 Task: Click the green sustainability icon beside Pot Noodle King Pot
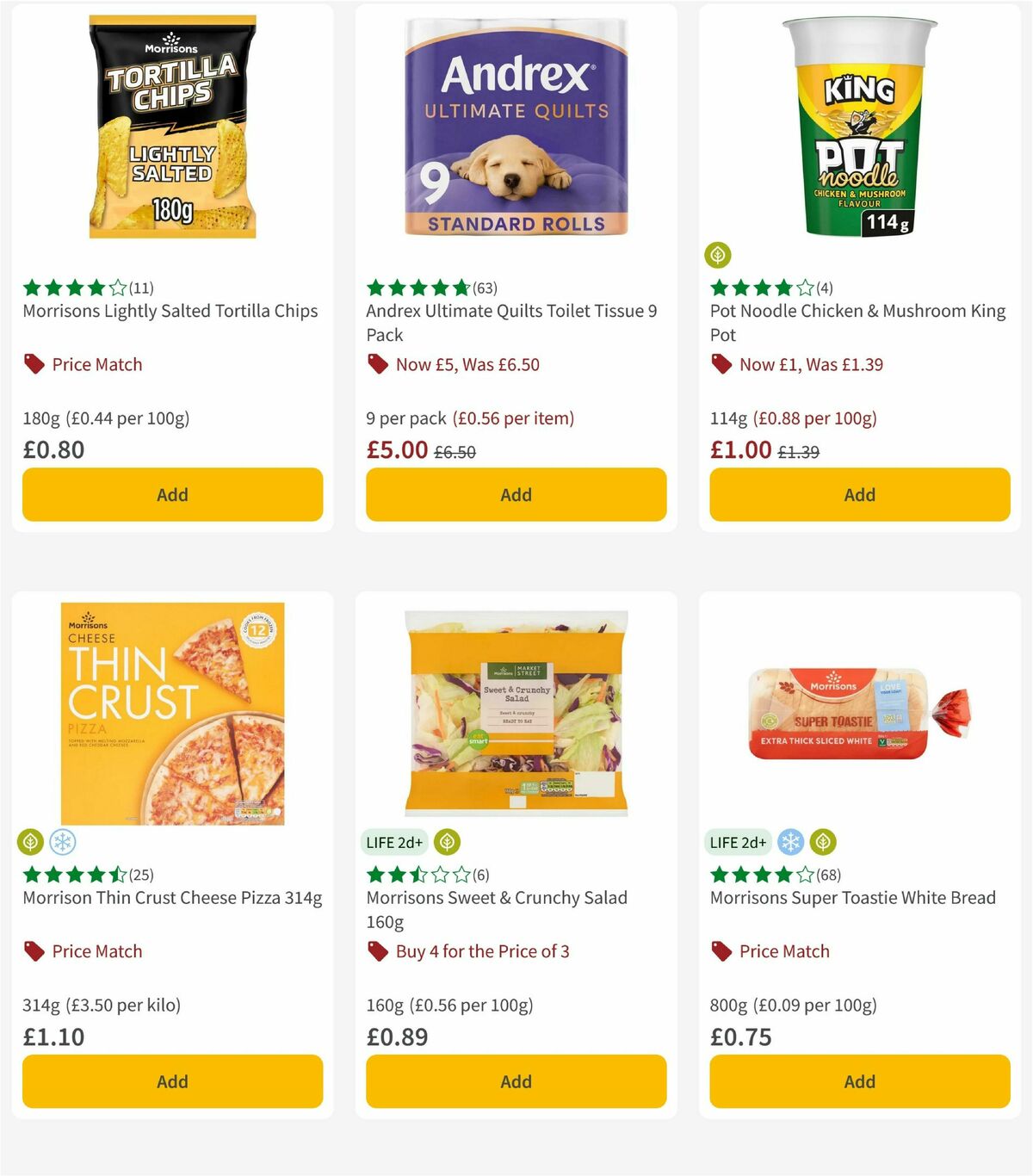pyautogui.click(x=718, y=255)
